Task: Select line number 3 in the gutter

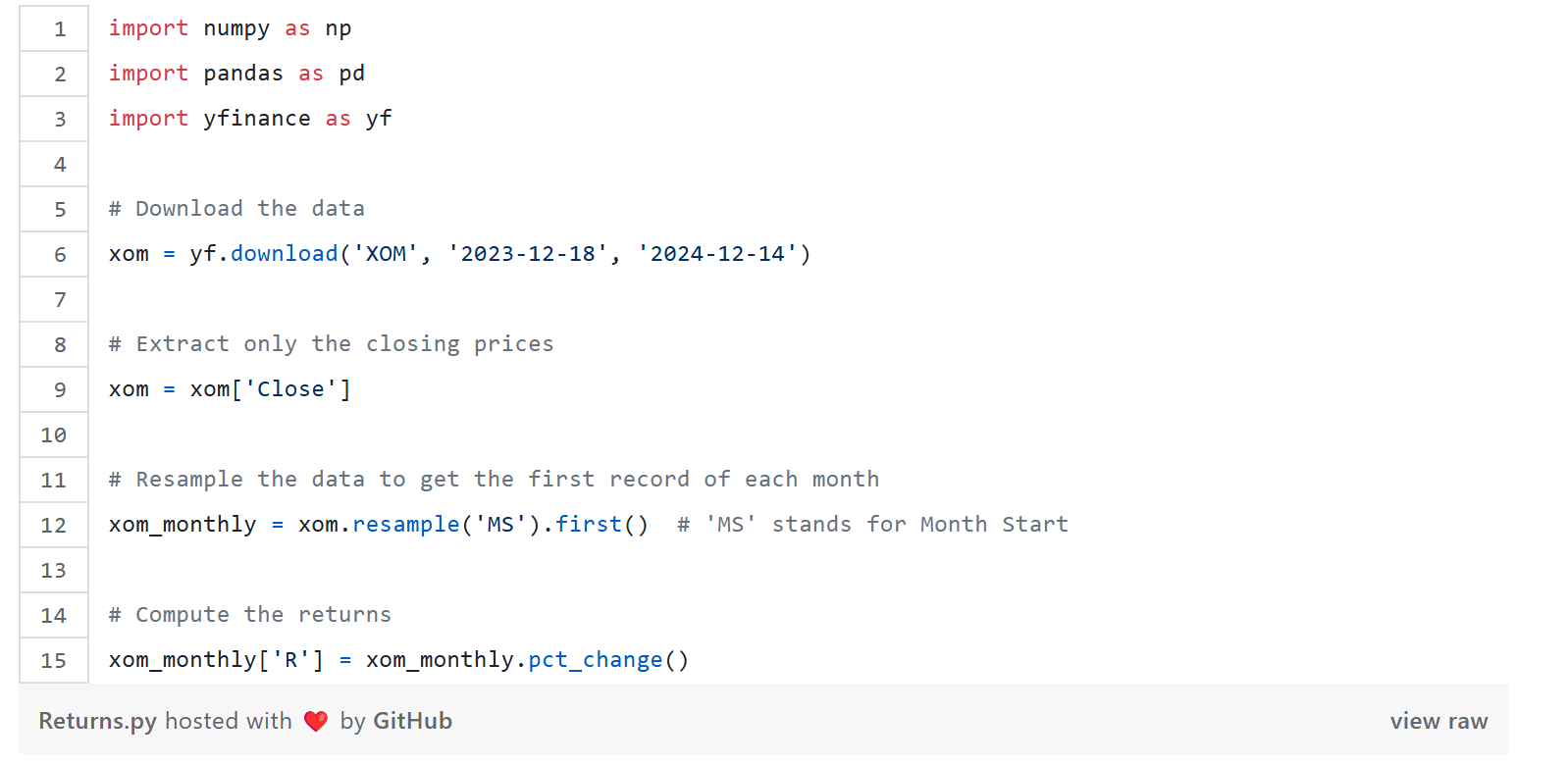Action: coord(60,120)
